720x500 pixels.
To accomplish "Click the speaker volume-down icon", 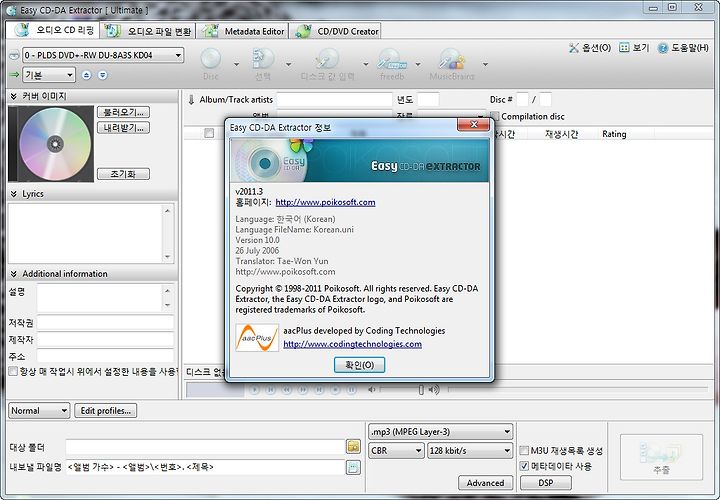I will (371, 389).
